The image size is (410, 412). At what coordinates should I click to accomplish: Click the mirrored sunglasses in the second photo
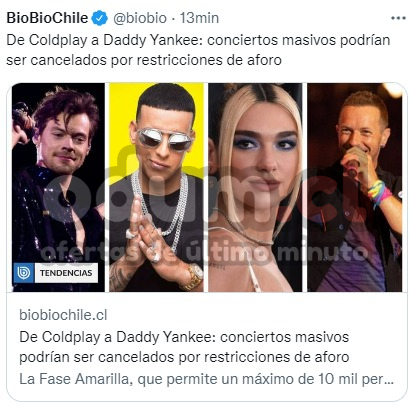pyautogui.click(x=165, y=139)
